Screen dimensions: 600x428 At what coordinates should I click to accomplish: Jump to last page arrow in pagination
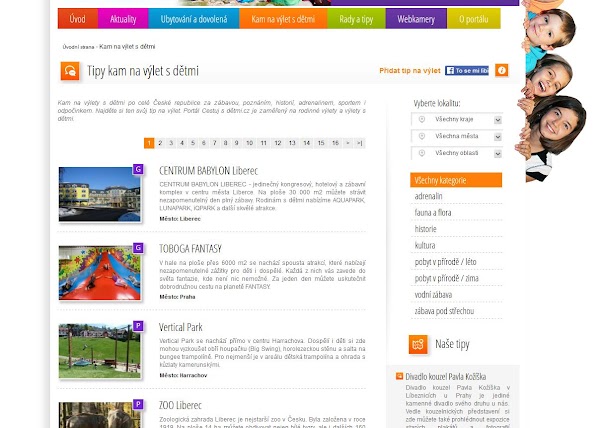[x=359, y=143]
